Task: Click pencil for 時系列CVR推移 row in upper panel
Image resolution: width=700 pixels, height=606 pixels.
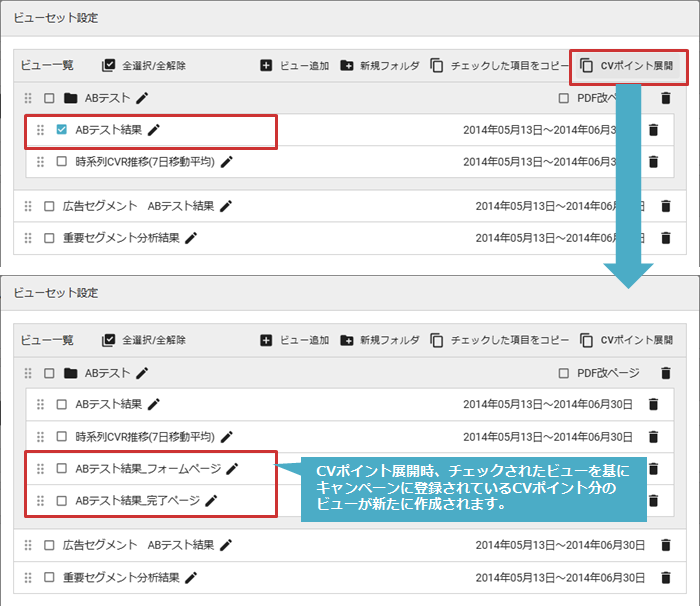Action: point(227,162)
